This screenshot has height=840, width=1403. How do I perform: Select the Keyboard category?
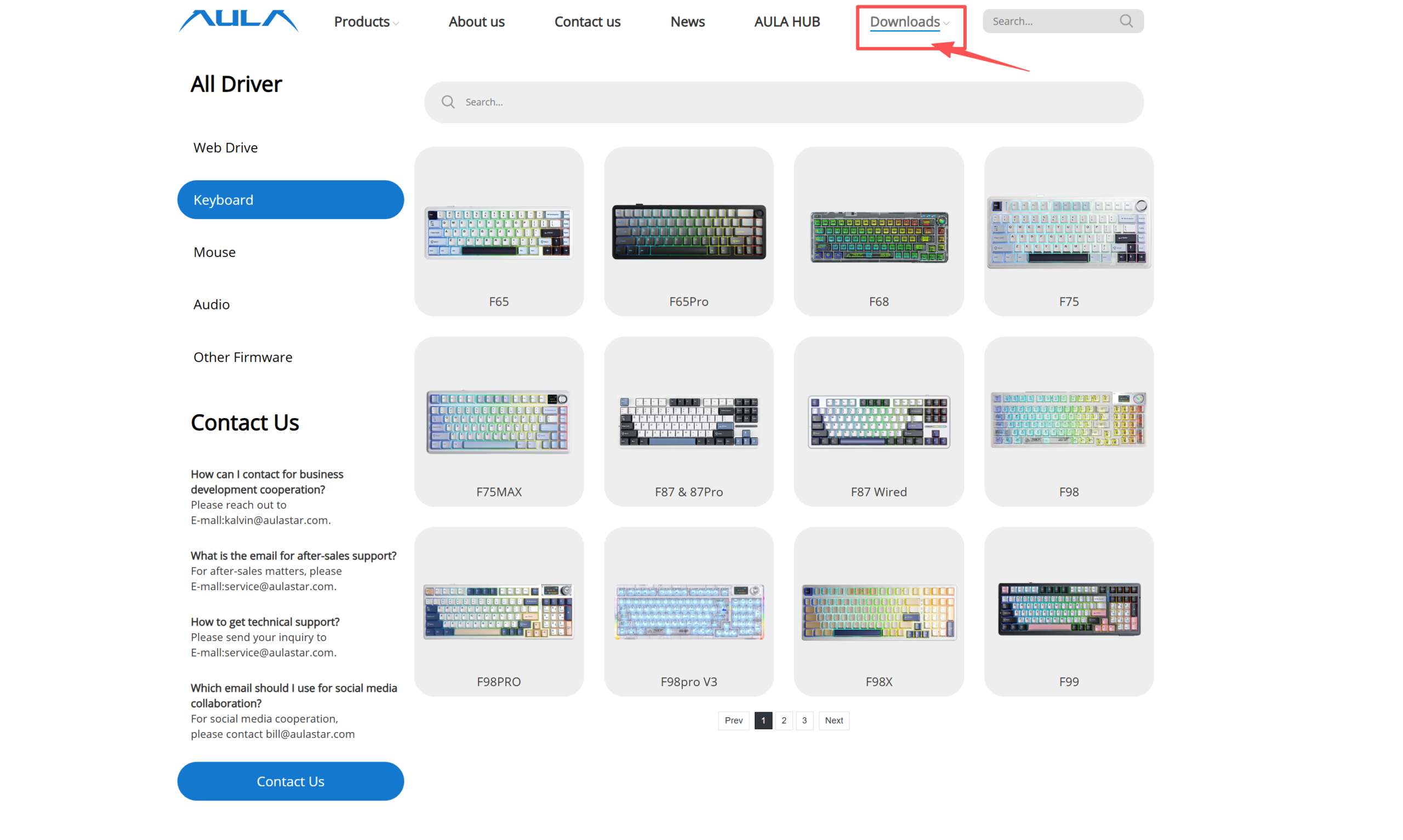click(x=290, y=199)
